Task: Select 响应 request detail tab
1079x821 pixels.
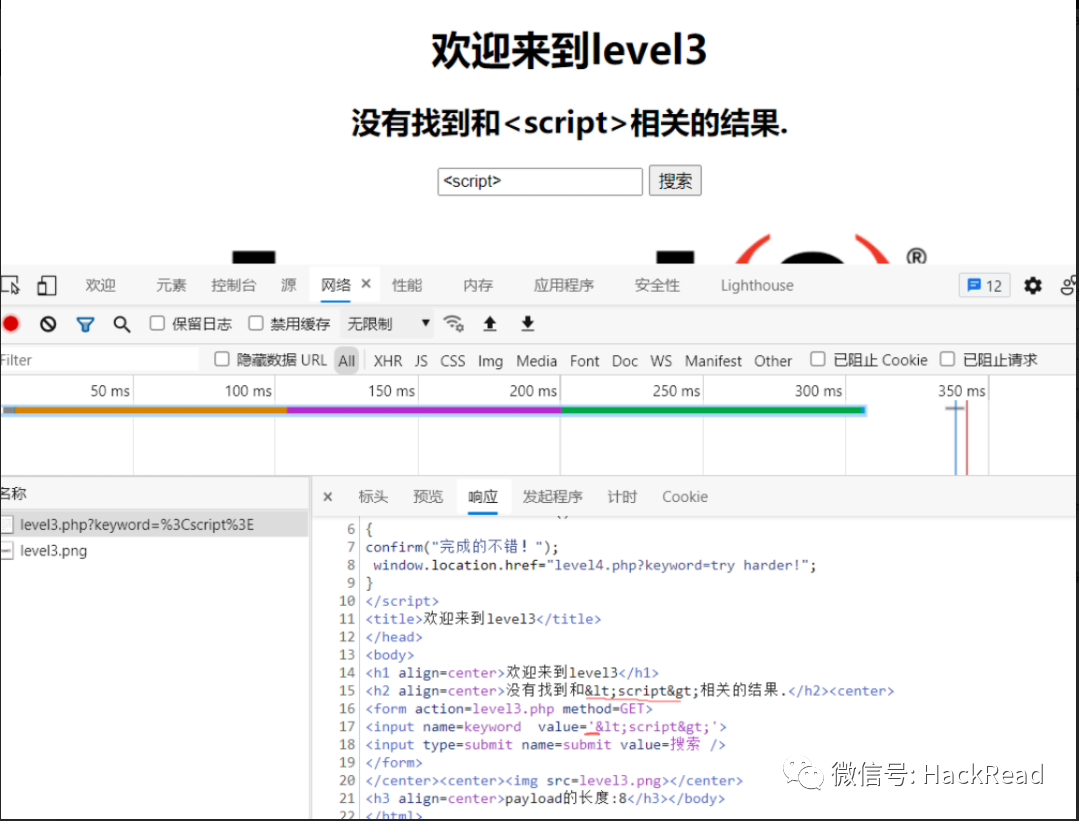Action: tap(483, 496)
